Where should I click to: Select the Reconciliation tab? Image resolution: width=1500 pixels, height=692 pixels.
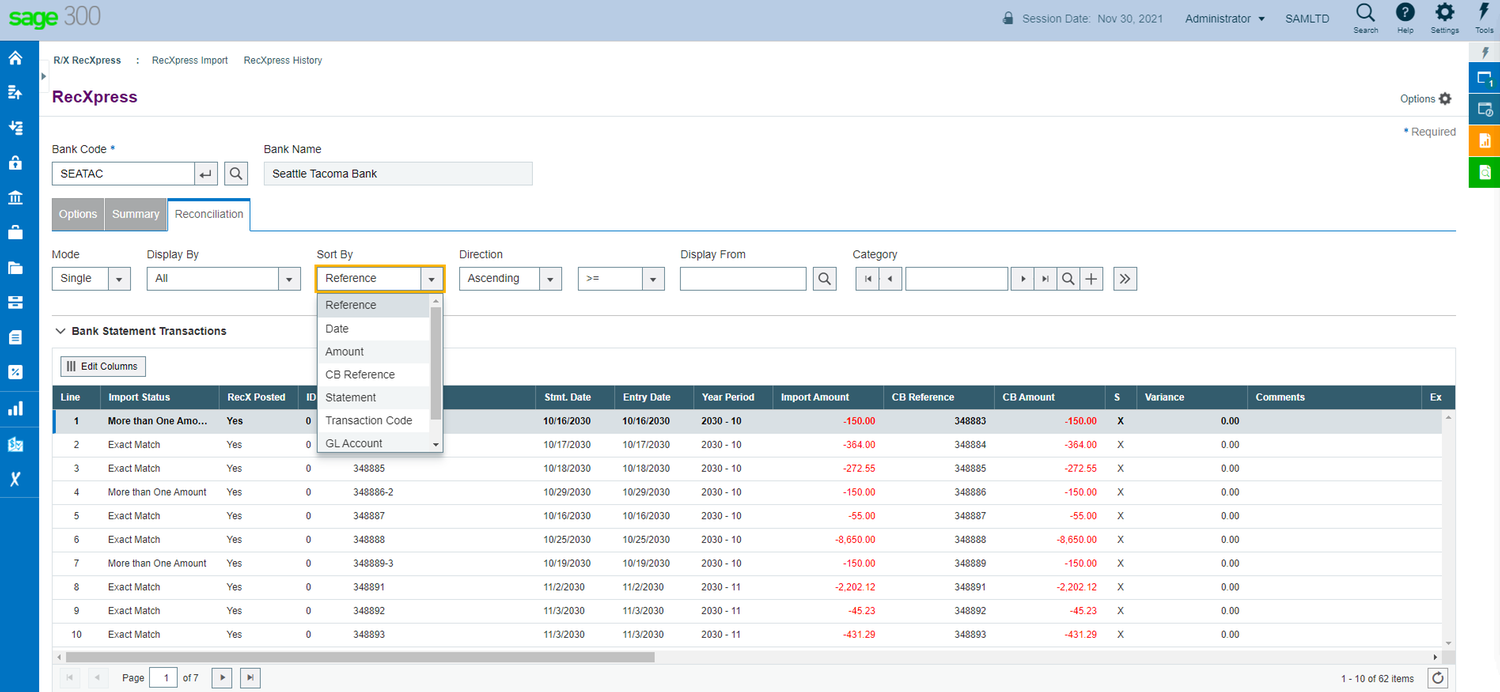click(x=209, y=214)
